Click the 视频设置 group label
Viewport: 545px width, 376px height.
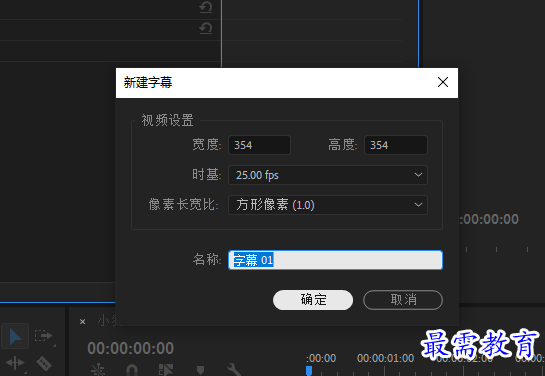point(167,120)
